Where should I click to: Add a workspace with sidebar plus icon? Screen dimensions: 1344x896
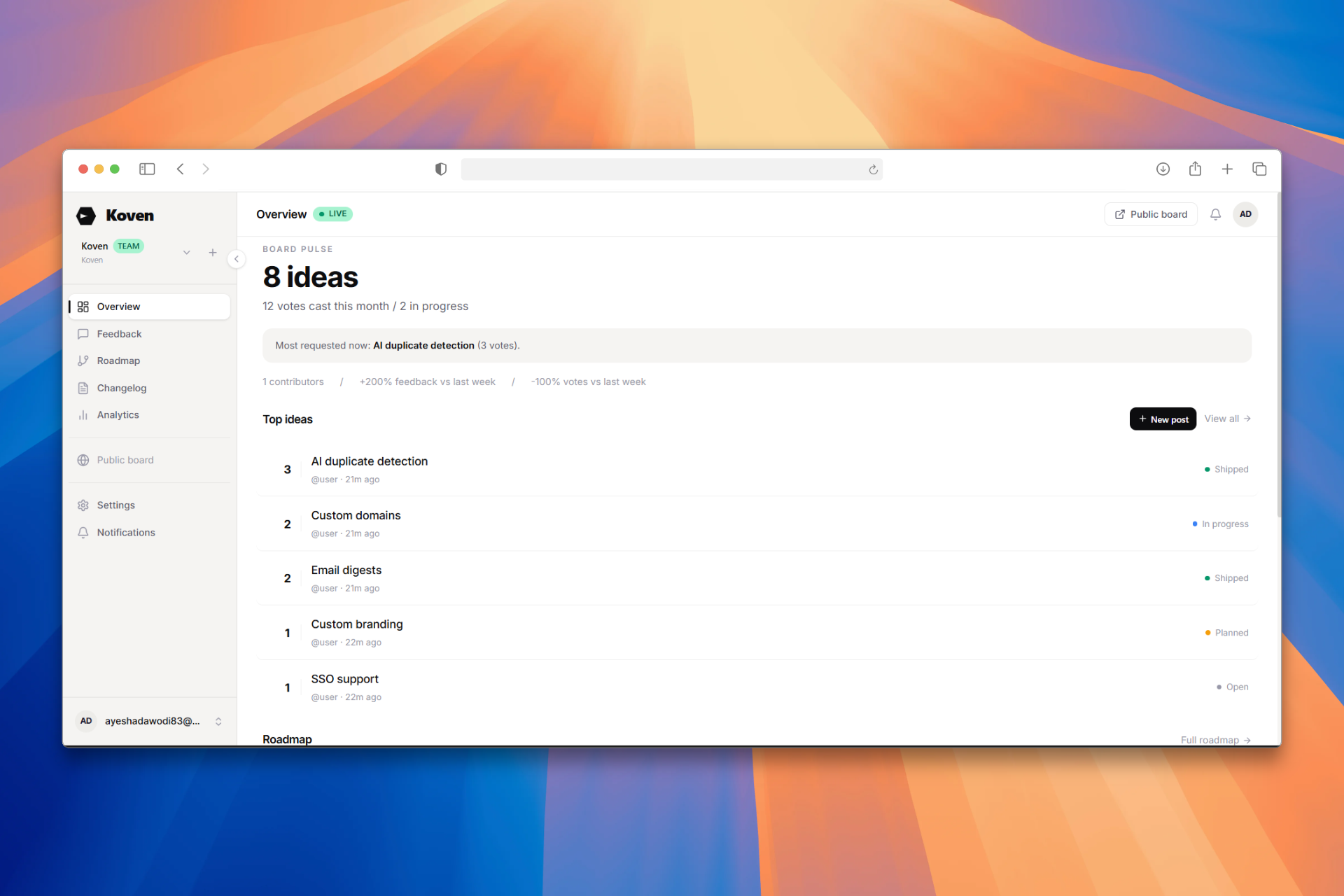[x=213, y=253]
